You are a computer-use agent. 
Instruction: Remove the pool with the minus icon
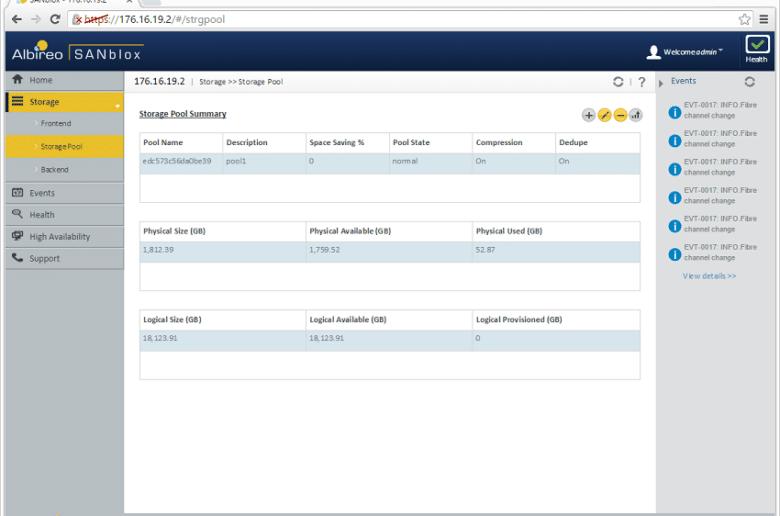(620, 115)
